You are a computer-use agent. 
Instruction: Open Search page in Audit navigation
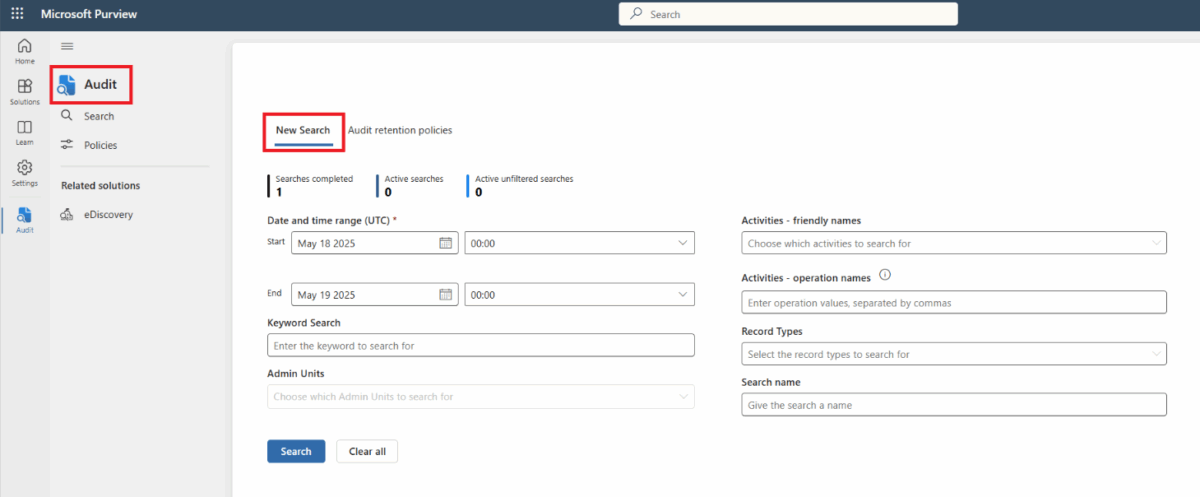(99, 116)
